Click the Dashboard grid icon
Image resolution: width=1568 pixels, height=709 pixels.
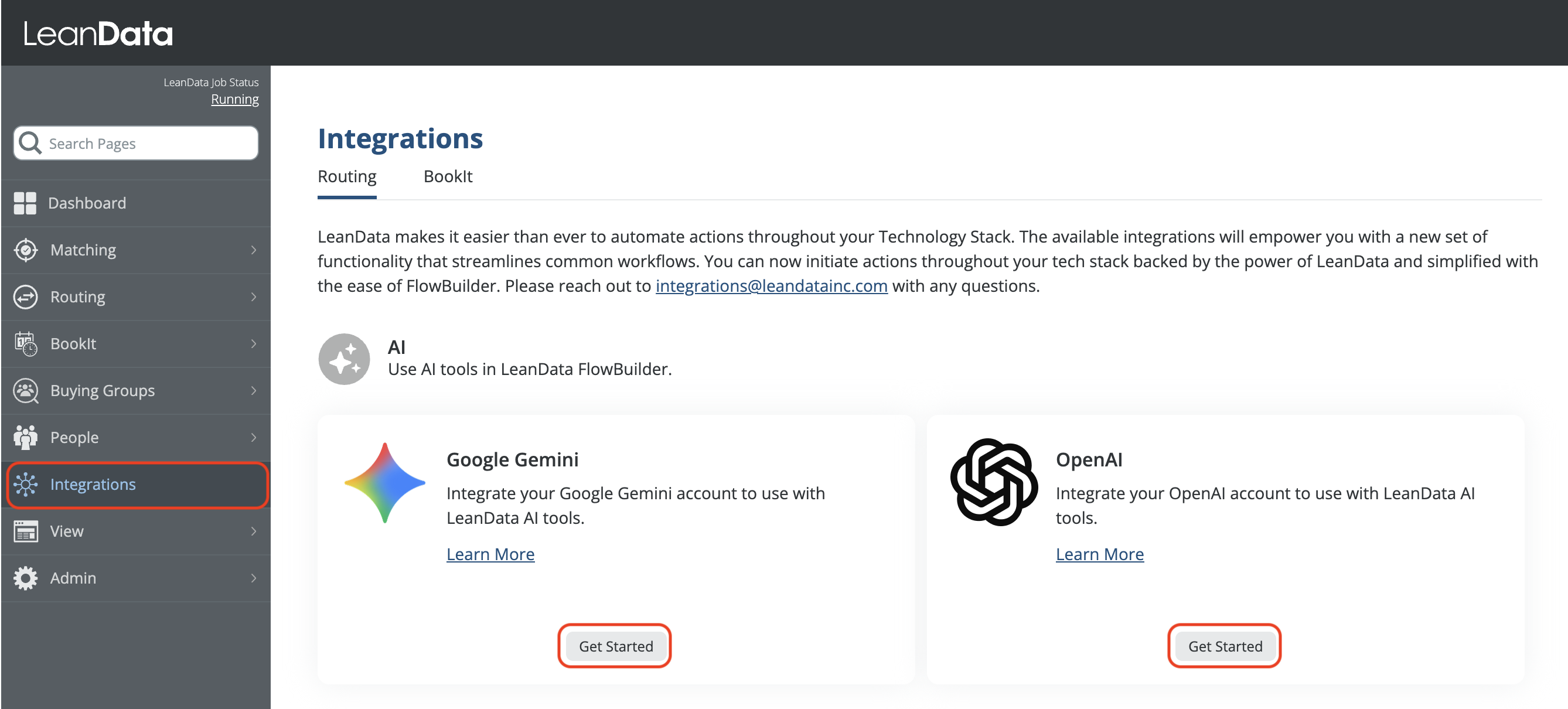tap(25, 203)
